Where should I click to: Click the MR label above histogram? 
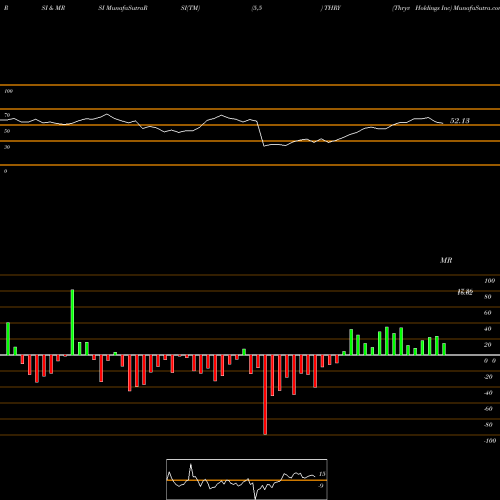(446, 260)
